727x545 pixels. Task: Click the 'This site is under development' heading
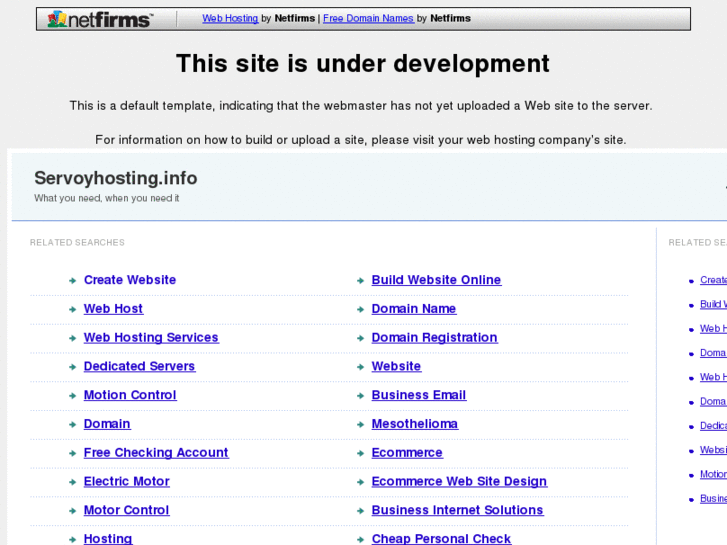click(x=363, y=64)
